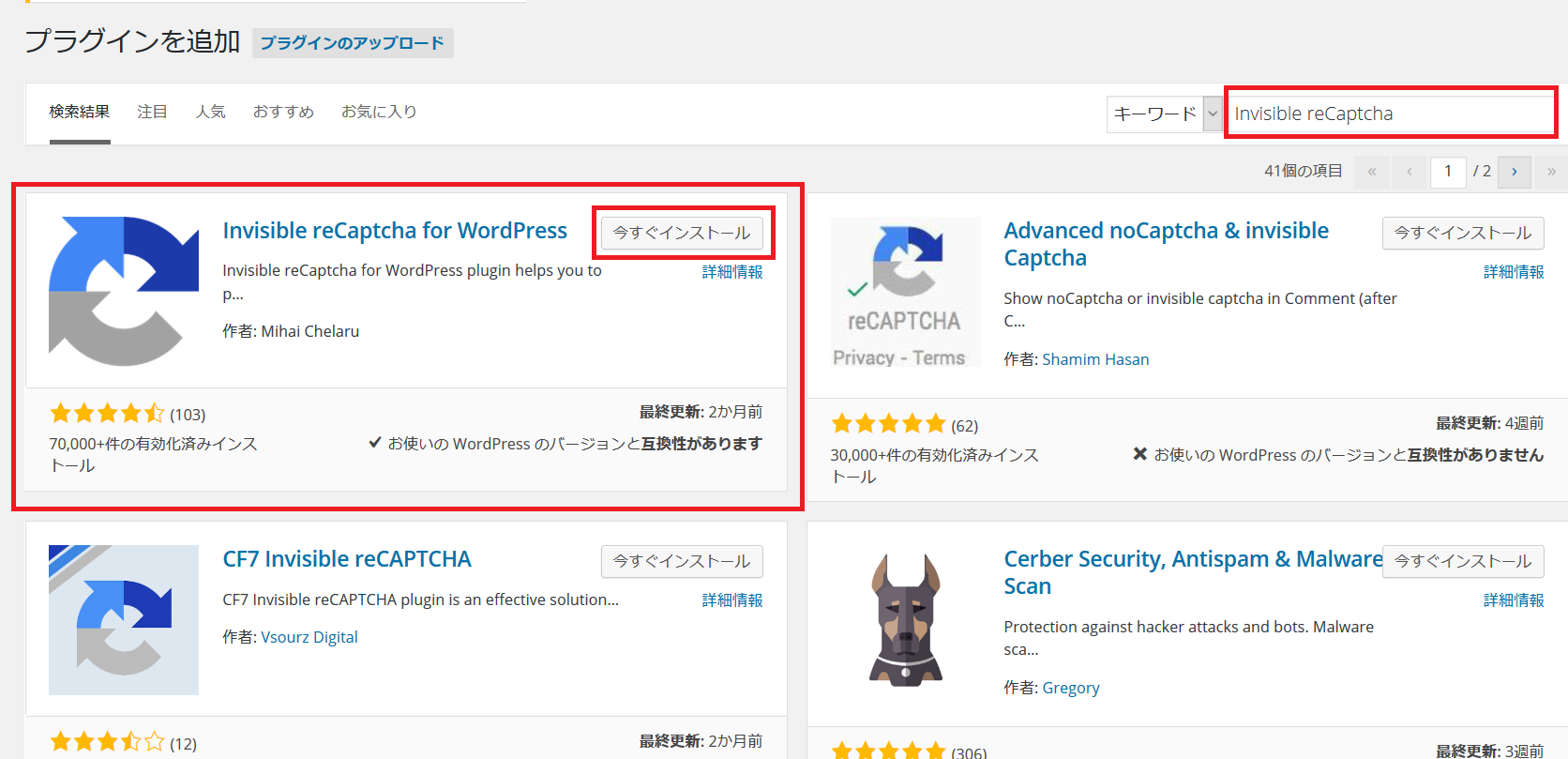
Task: Switch to the 人気 tab
Action: [210, 112]
